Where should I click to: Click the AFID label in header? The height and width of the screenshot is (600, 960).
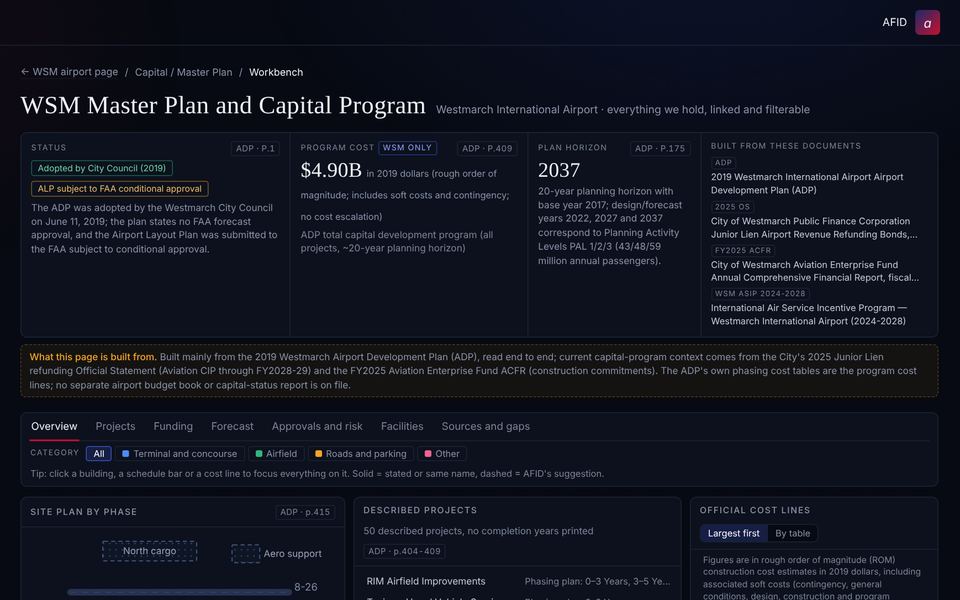click(x=894, y=23)
